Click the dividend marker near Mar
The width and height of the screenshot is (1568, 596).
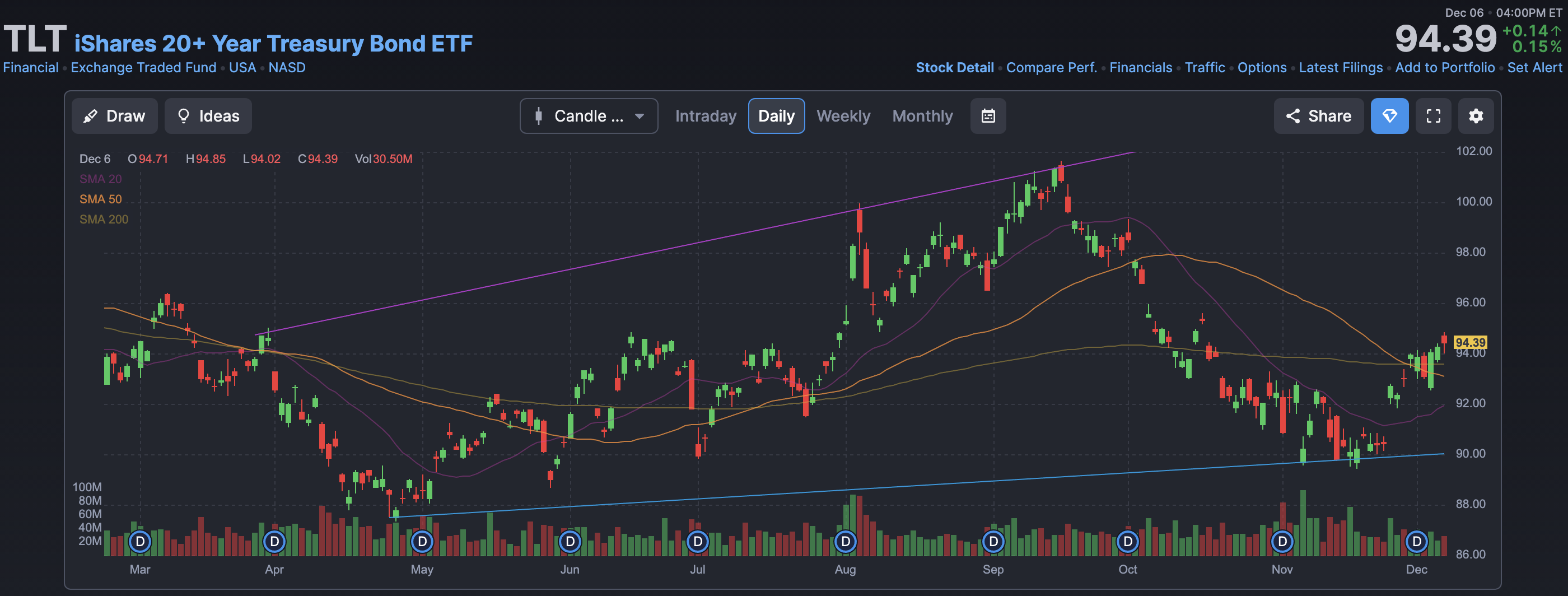pos(140,541)
